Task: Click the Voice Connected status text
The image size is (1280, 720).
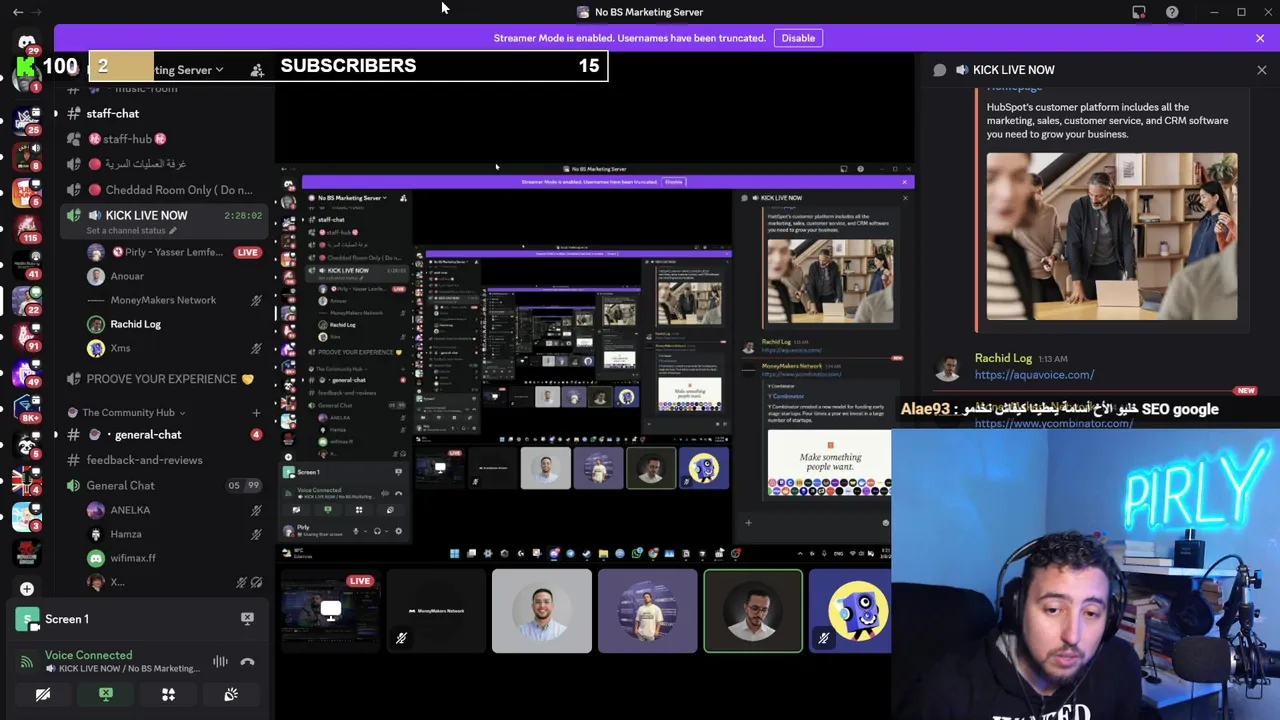Action: pyautogui.click(x=88, y=655)
